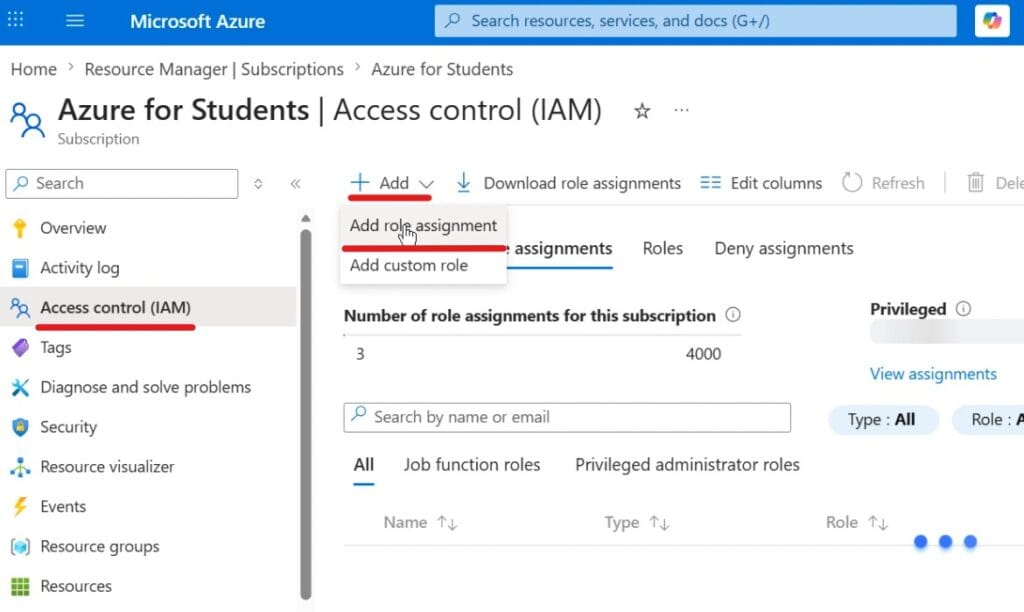The height and width of the screenshot is (612, 1024).
Task: Click the Edit columns label
Action: (776, 184)
